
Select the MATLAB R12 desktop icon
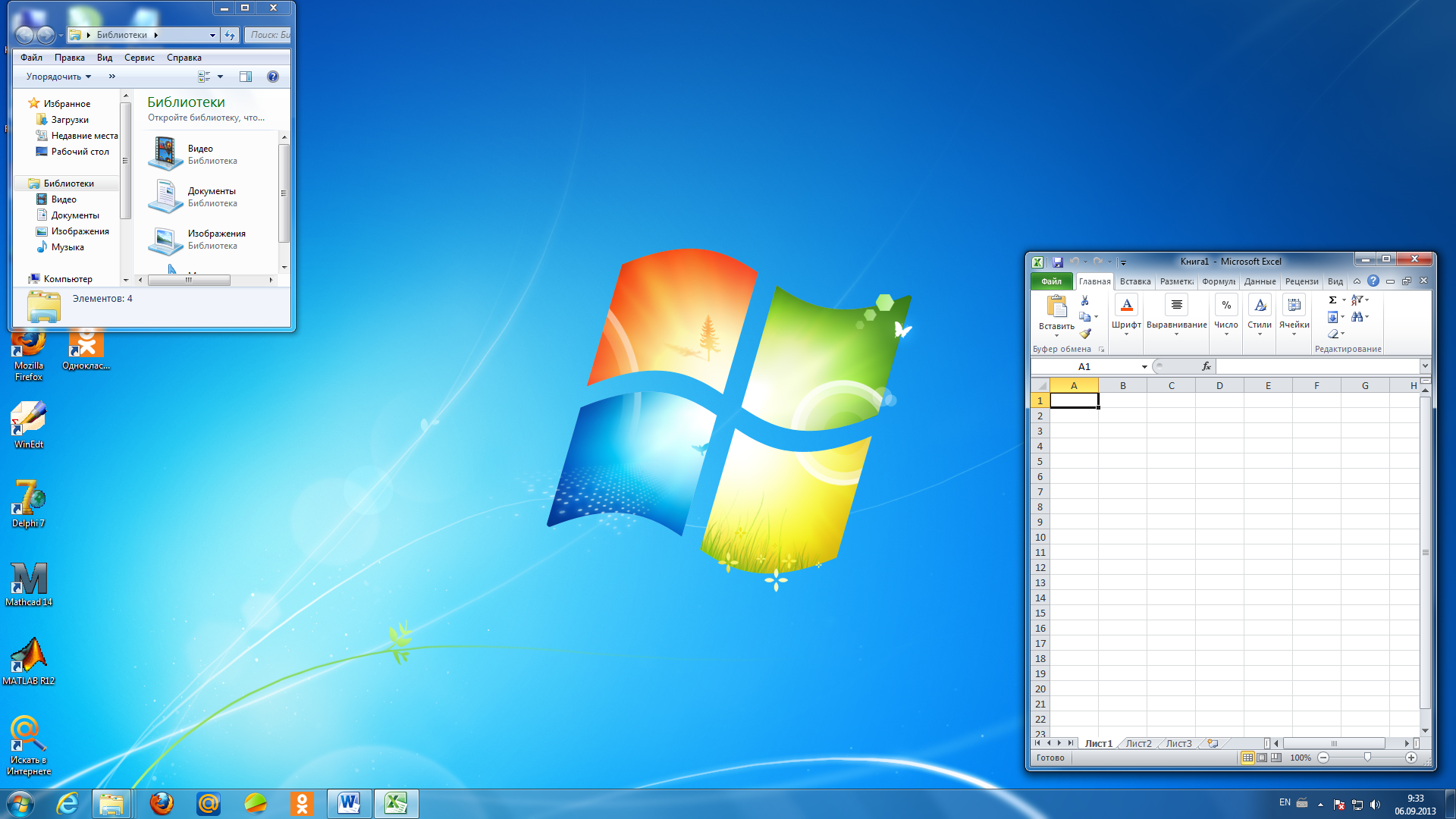(x=29, y=662)
